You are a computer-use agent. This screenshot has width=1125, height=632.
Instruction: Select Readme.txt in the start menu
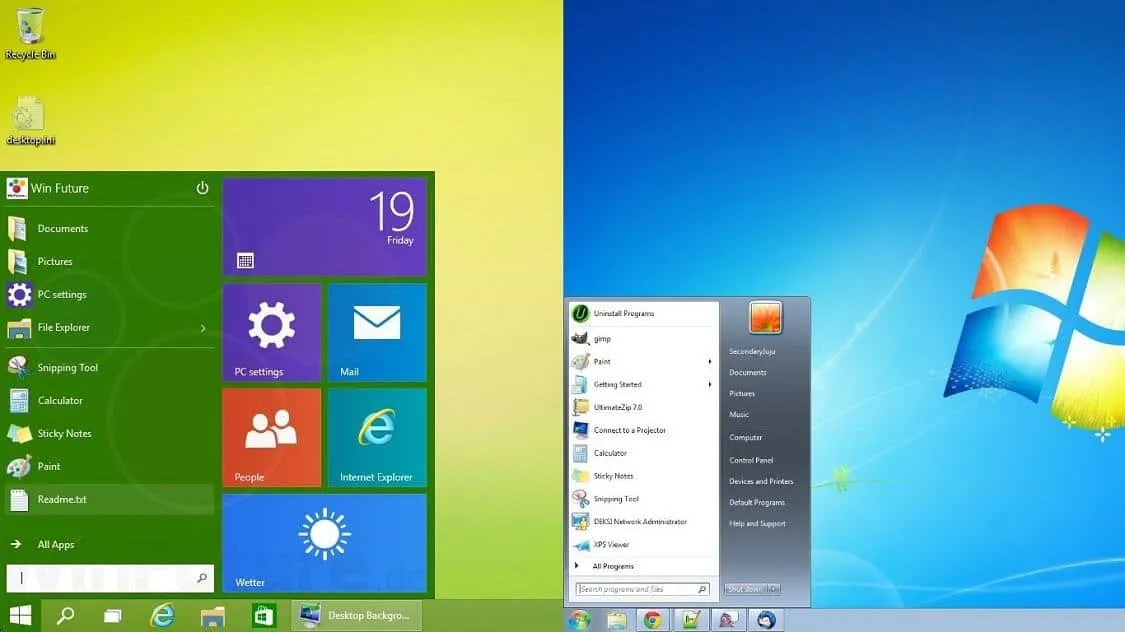[x=62, y=499]
